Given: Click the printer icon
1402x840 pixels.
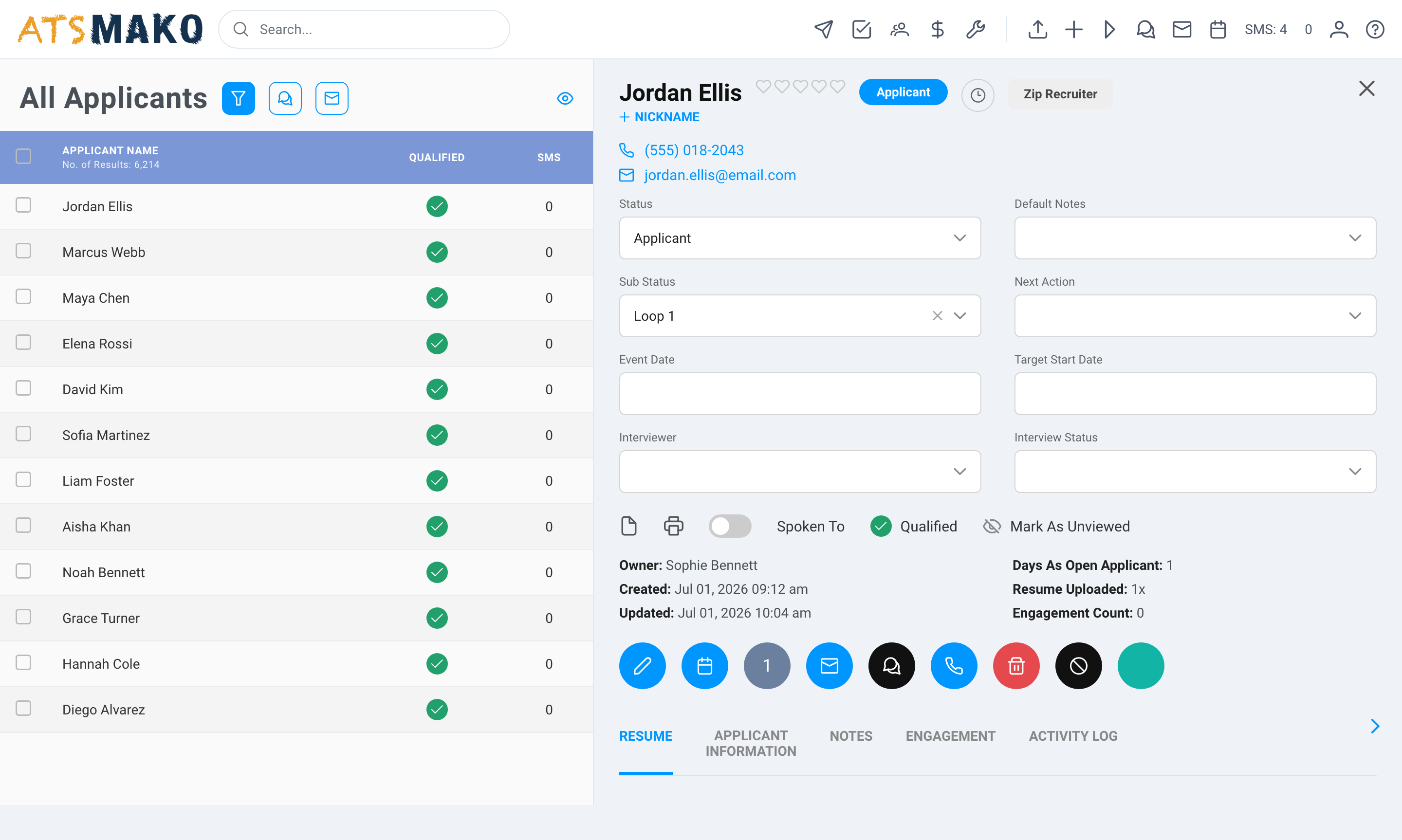Looking at the screenshot, I should (674, 526).
